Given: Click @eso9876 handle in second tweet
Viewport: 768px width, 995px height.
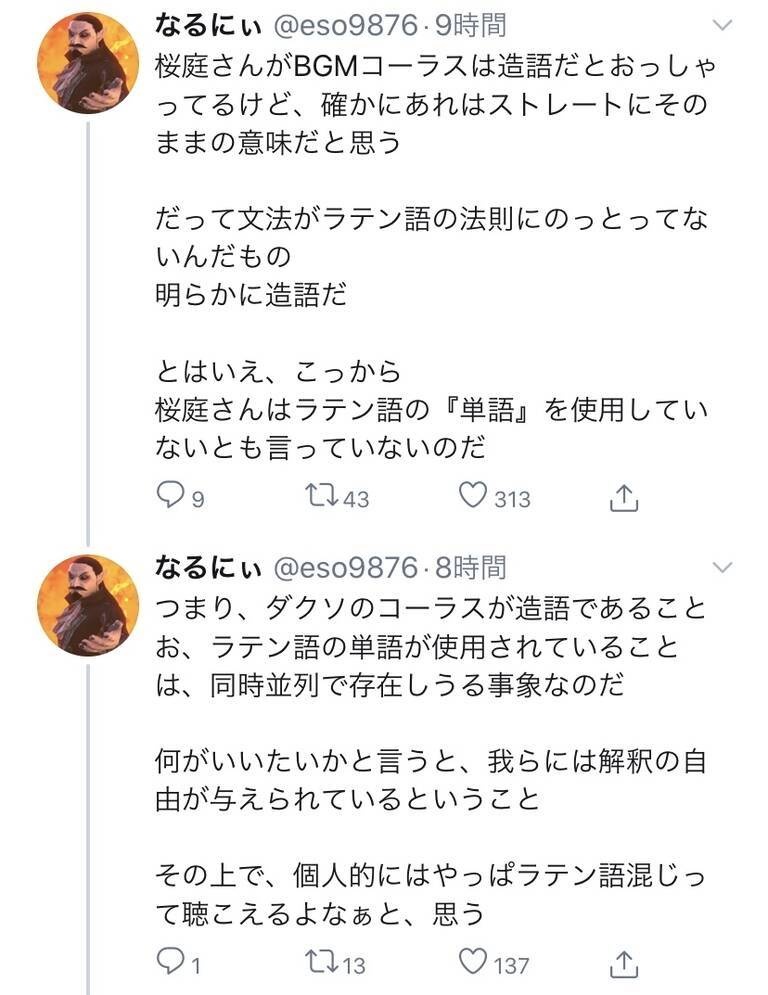Looking at the screenshot, I should 345,568.
